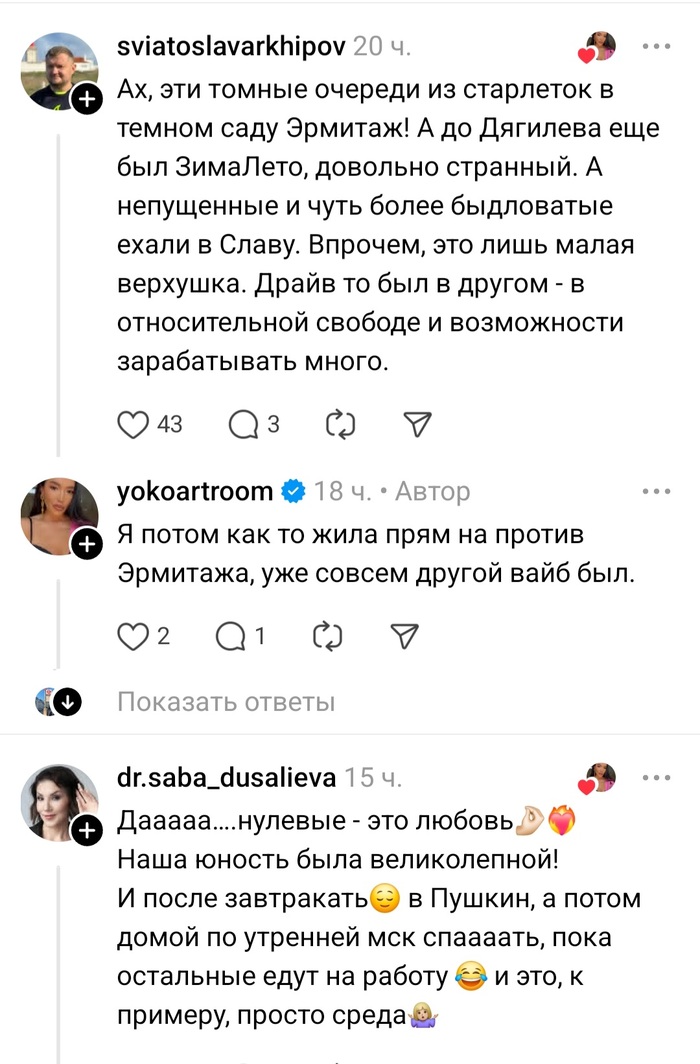This screenshot has width=700, height=1064.
Task: Open sviatoslavarkhipov's profile from username
Action: (x=231, y=47)
